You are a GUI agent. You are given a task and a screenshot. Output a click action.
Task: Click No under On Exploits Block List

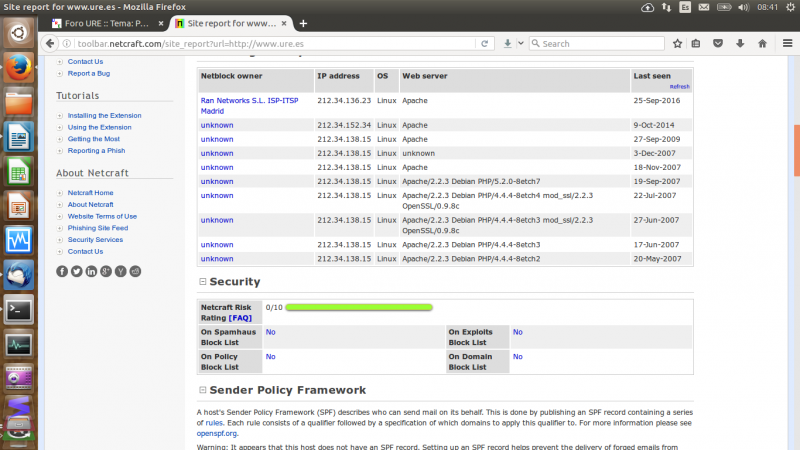coord(517,332)
